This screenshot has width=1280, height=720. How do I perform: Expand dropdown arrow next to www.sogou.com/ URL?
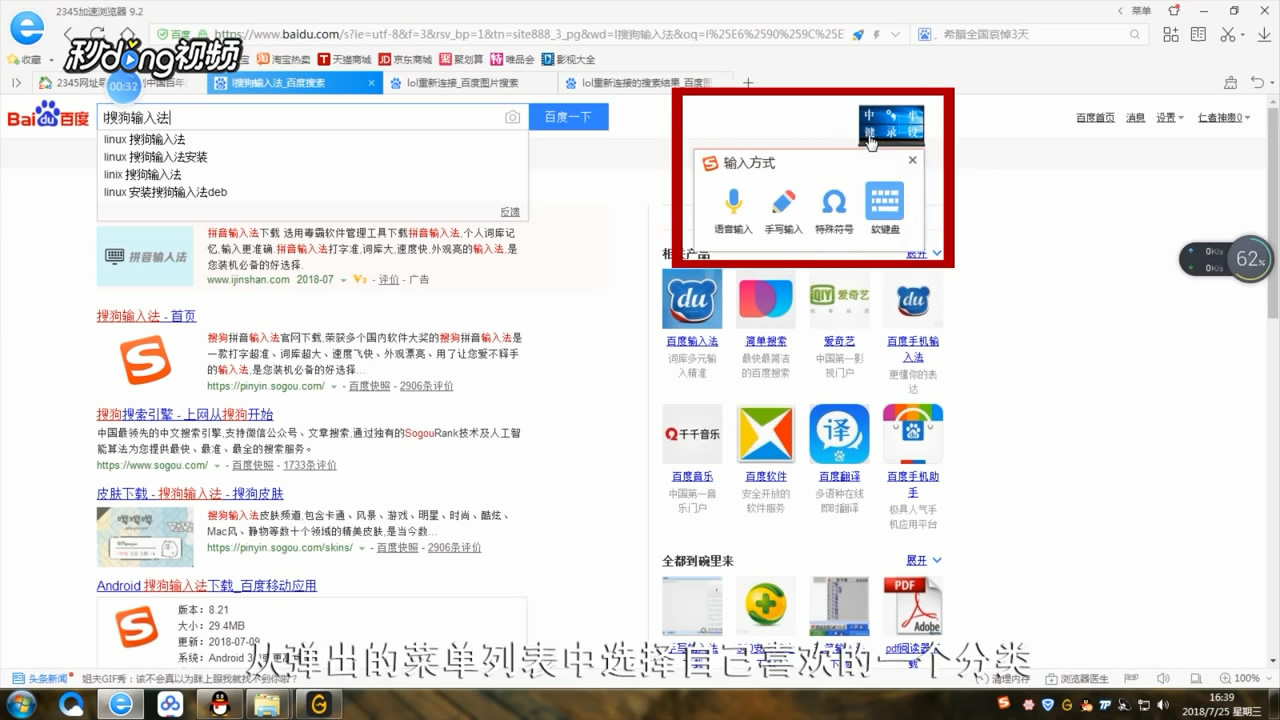[217, 465]
